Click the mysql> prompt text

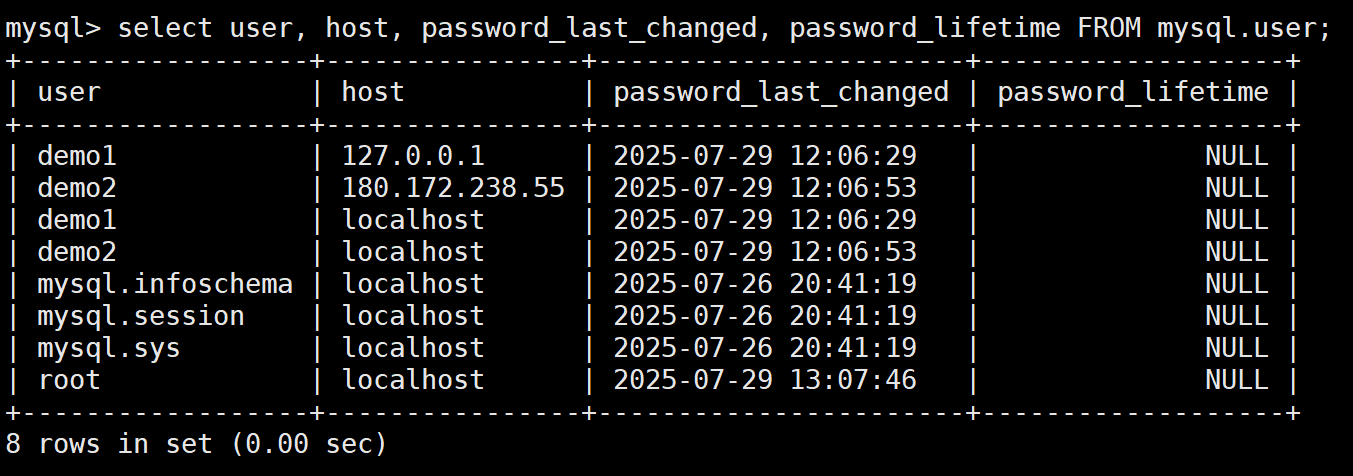click(52, 28)
